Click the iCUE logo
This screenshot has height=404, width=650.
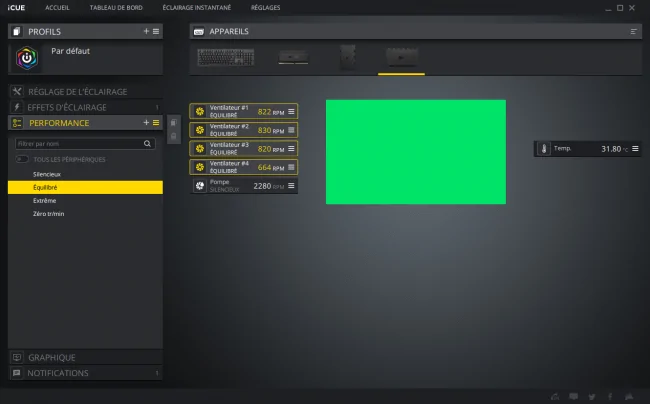[16, 7]
